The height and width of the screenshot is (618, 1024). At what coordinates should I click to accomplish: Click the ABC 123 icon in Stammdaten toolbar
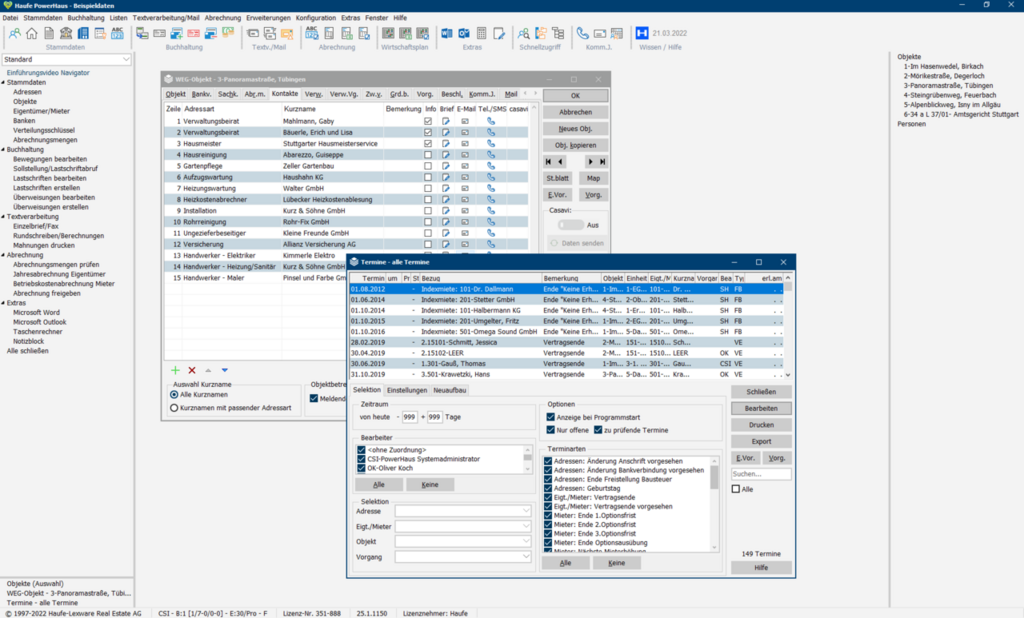pyautogui.click(x=117, y=33)
